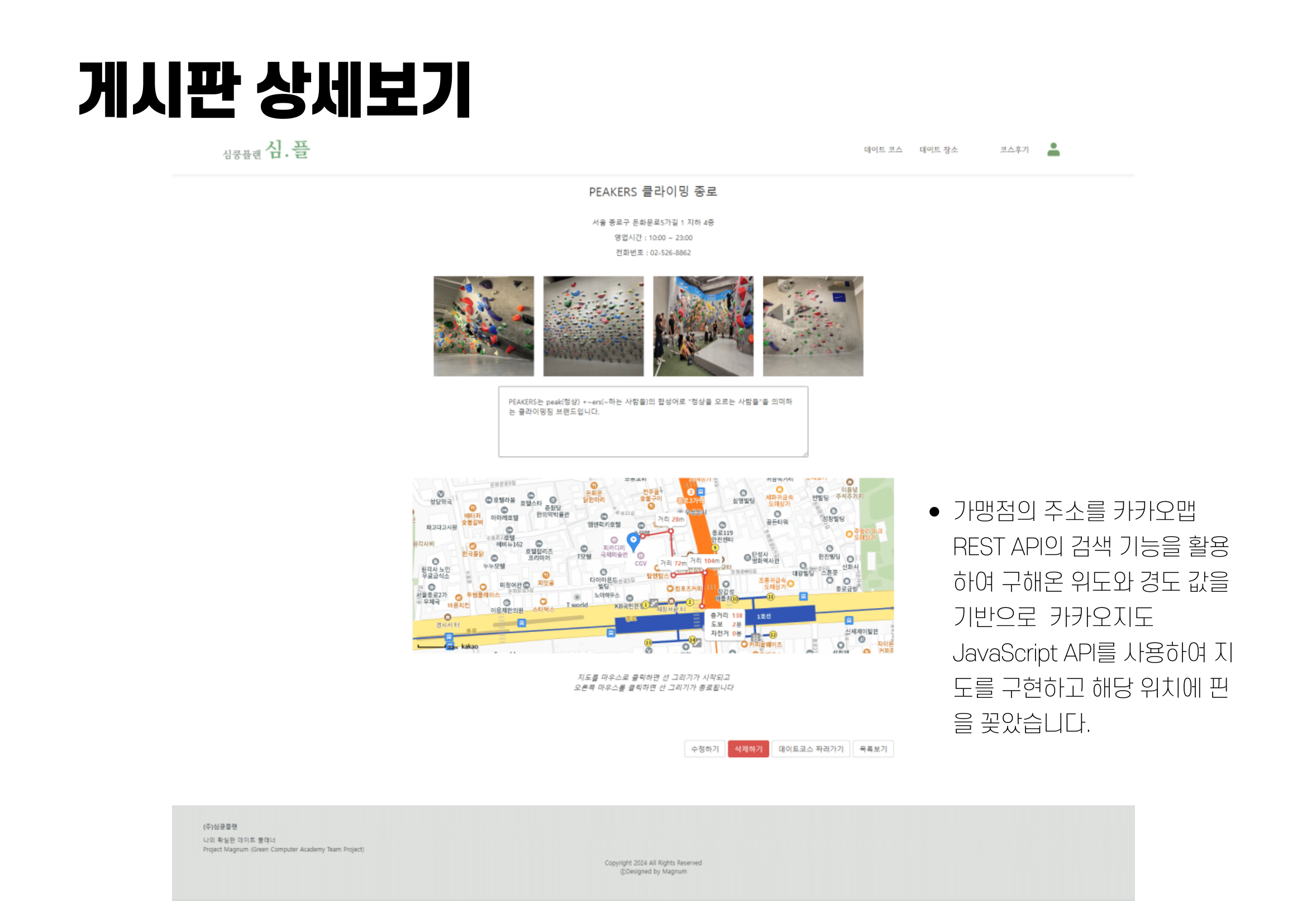Click the blue location pin on map
Image resolution: width=1307 pixels, height=924 pixels.
pos(633,540)
